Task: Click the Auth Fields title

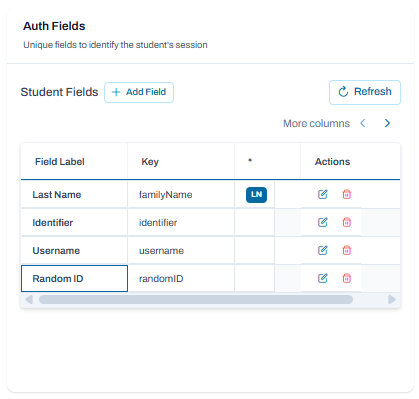Action: 54,26
